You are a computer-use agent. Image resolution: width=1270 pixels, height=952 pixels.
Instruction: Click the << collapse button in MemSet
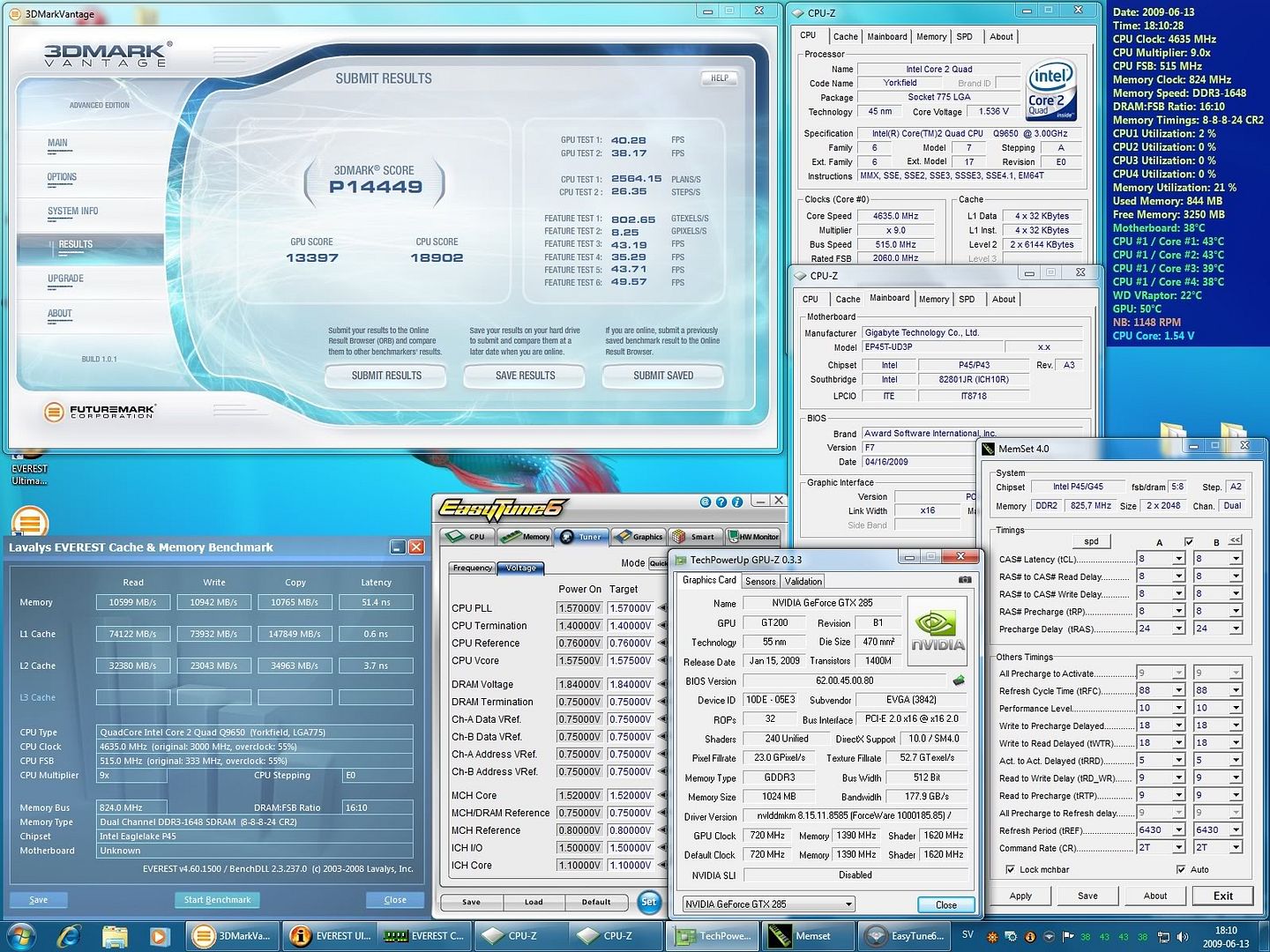click(x=1236, y=540)
